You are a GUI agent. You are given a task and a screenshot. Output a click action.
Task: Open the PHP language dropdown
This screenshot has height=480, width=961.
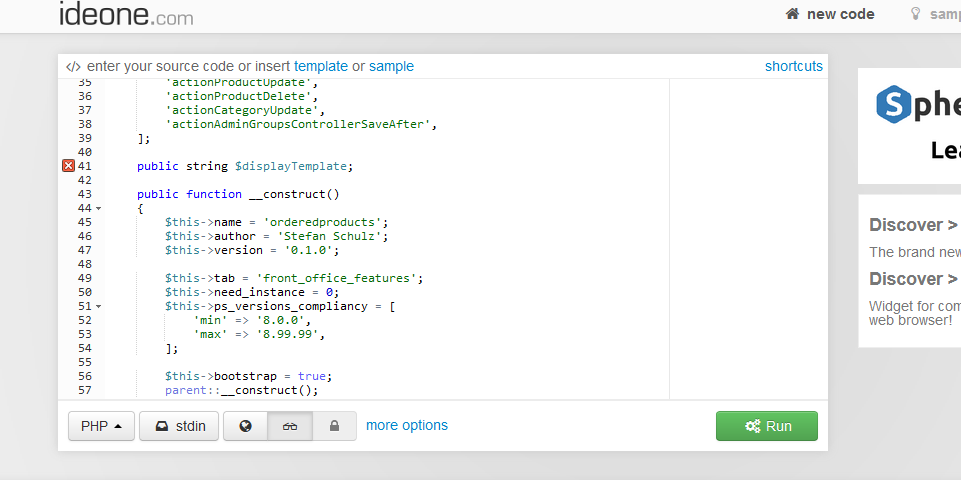pyautogui.click(x=101, y=426)
